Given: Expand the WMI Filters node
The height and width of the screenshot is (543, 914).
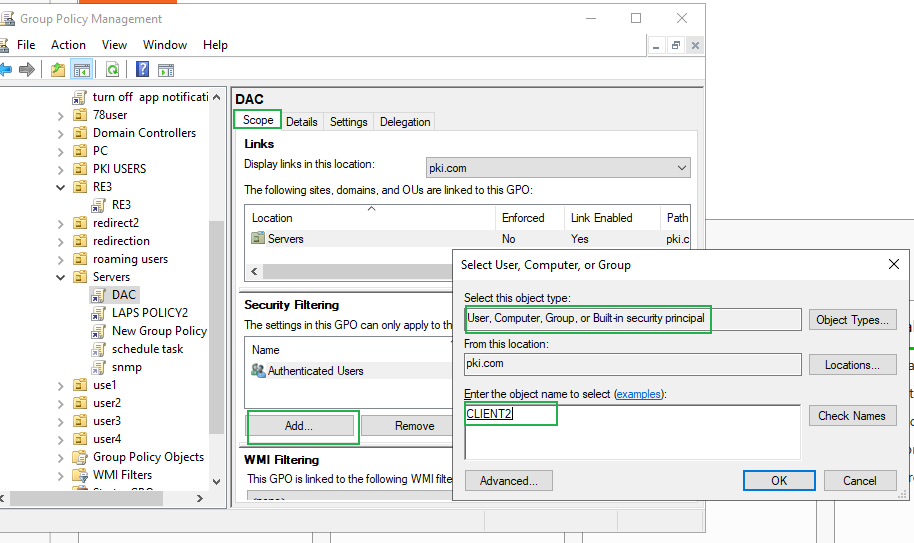Looking at the screenshot, I should (x=61, y=476).
